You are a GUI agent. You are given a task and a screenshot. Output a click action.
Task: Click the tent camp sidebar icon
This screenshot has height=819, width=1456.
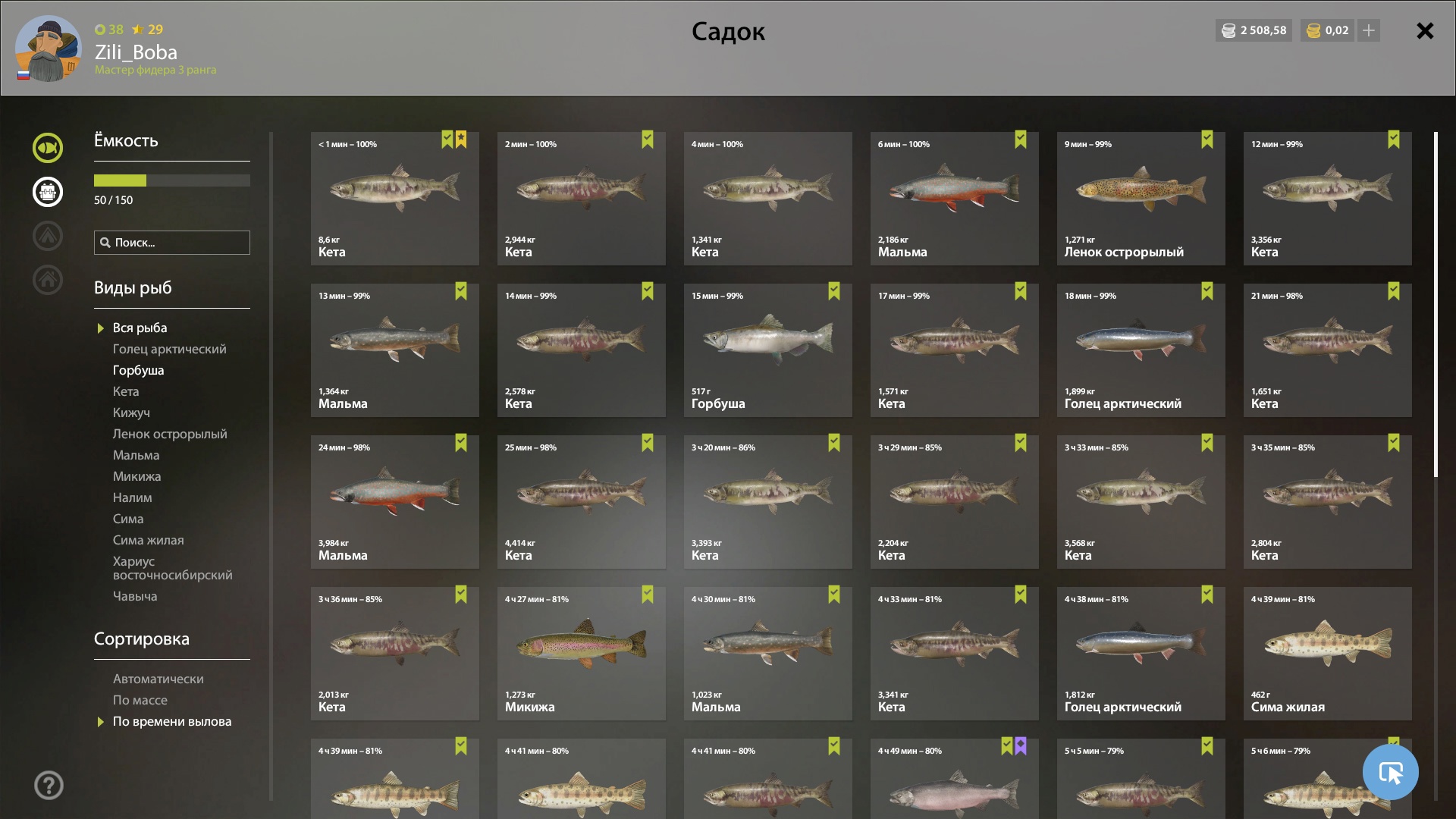click(x=47, y=236)
